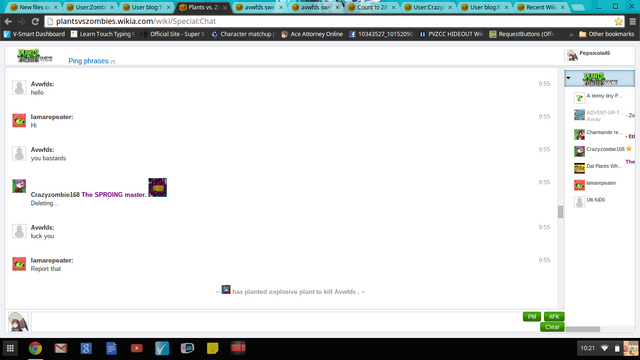The width and height of the screenshot is (640, 360).
Task: Click the chat window vertical scrollbar thumb
Action: click(x=560, y=212)
